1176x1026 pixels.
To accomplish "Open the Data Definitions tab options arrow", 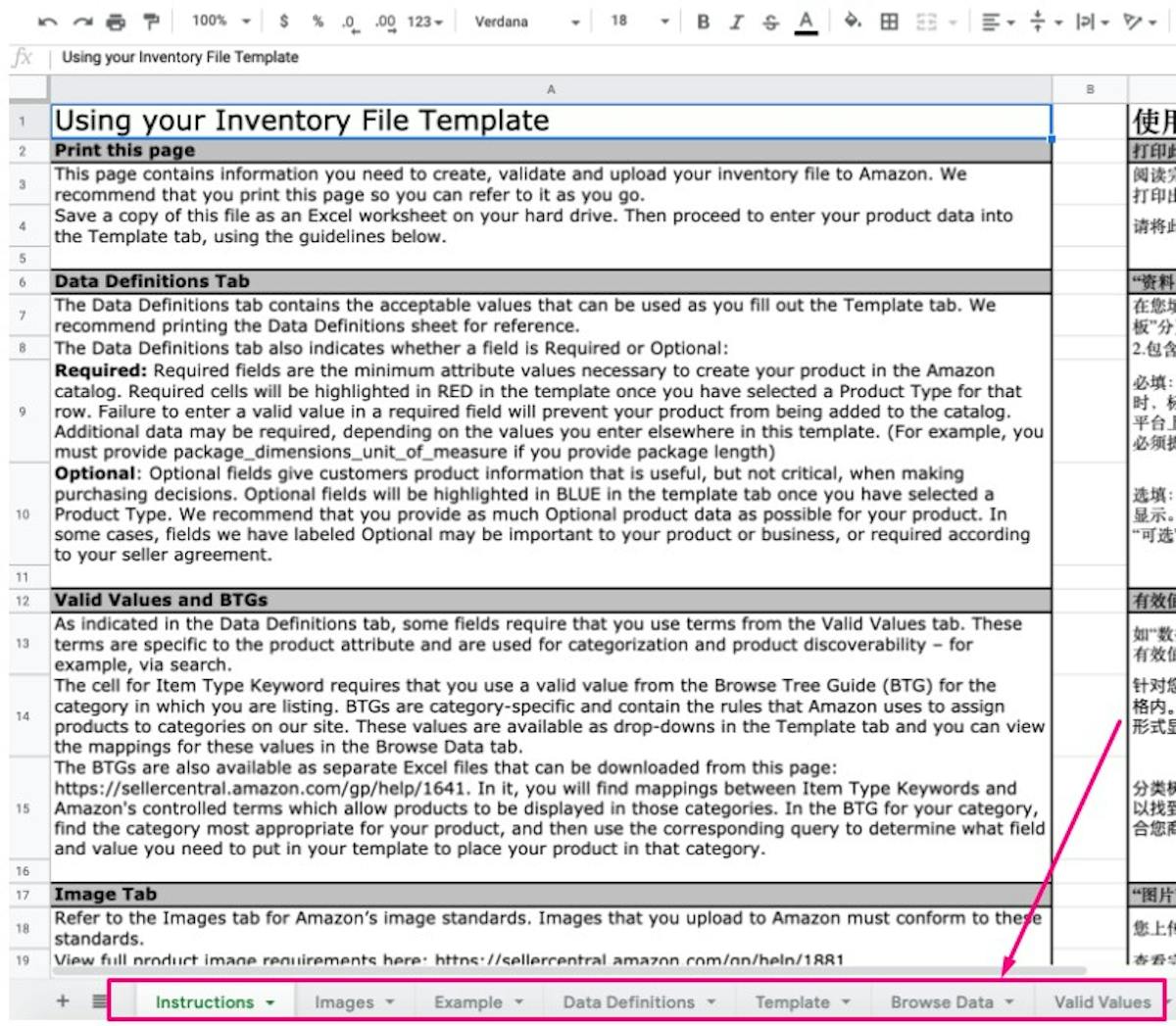I will pyautogui.click(x=711, y=1002).
